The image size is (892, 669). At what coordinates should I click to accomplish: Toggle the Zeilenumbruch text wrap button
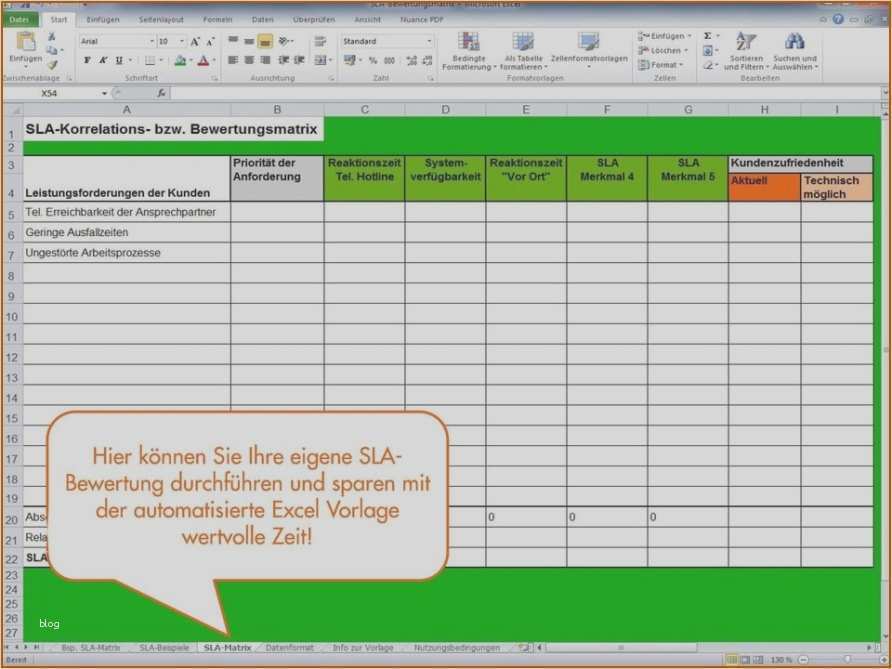point(320,41)
